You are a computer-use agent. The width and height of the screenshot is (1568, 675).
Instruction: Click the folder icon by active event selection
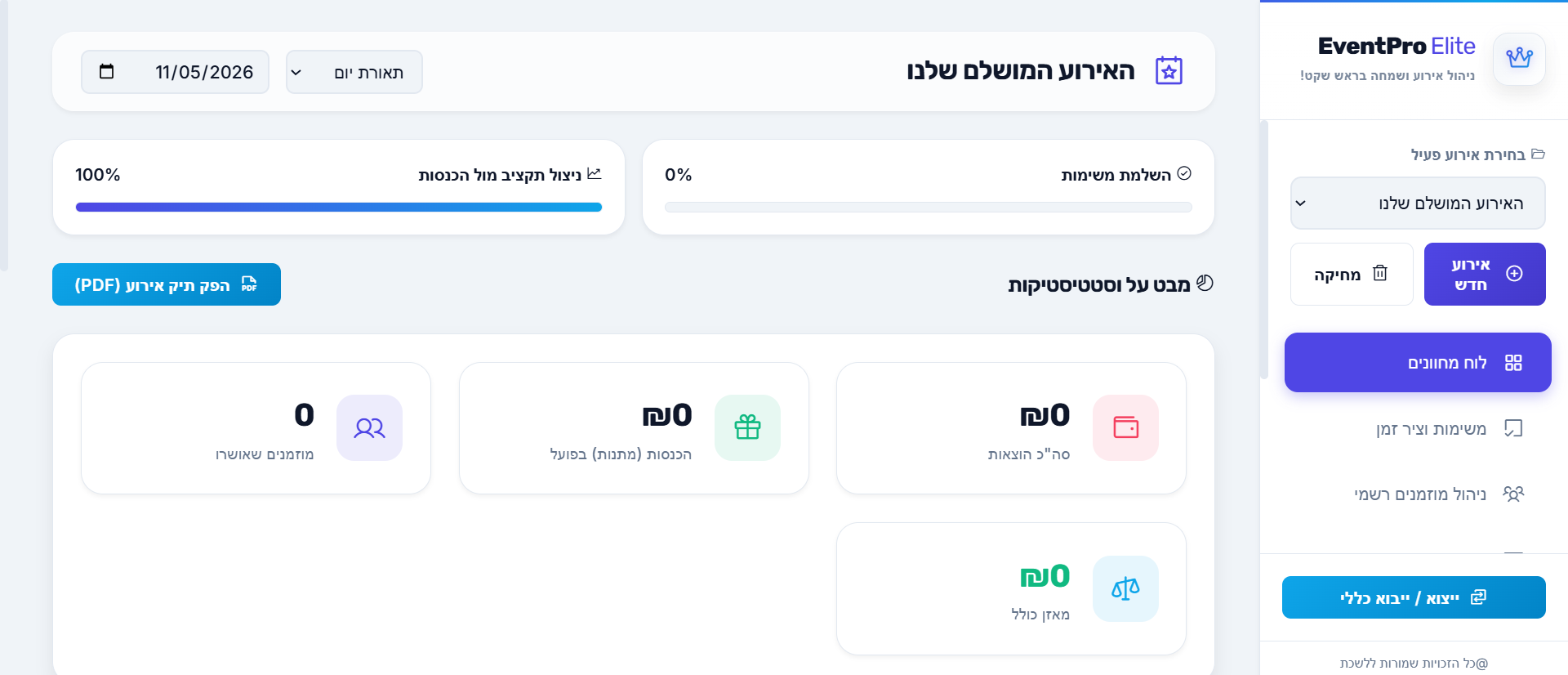(1539, 154)
